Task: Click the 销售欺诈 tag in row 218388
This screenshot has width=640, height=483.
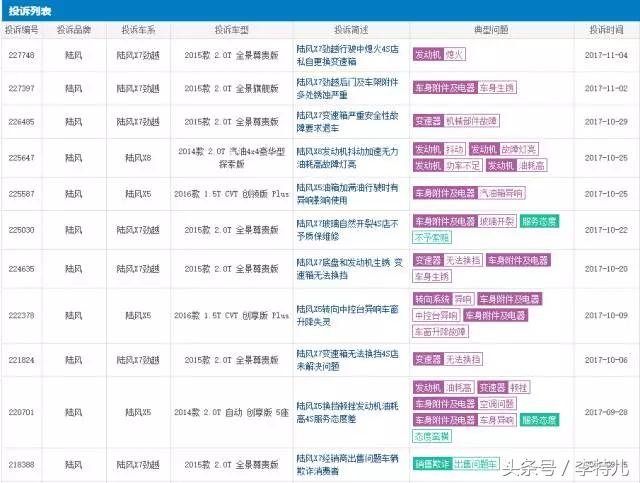Action: (x=432, y=464)
